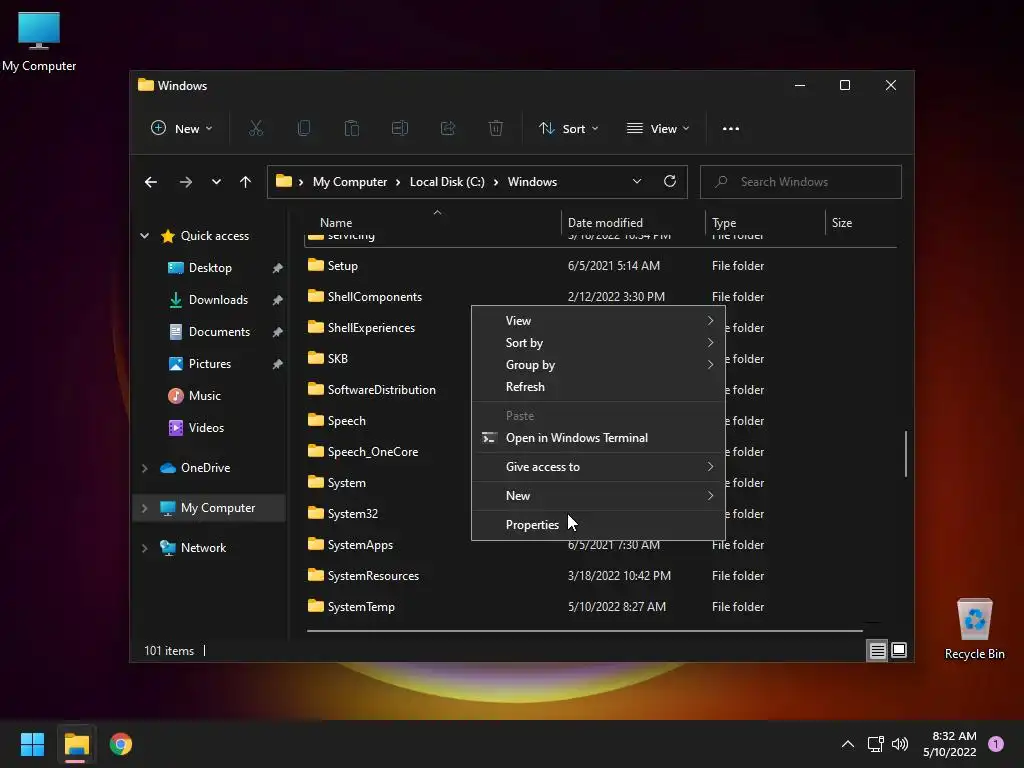This screenshot has width=1024, height=768.
Task: Open the See more three-dots menu
Action: pyautogui.click(x=731, y=129)
